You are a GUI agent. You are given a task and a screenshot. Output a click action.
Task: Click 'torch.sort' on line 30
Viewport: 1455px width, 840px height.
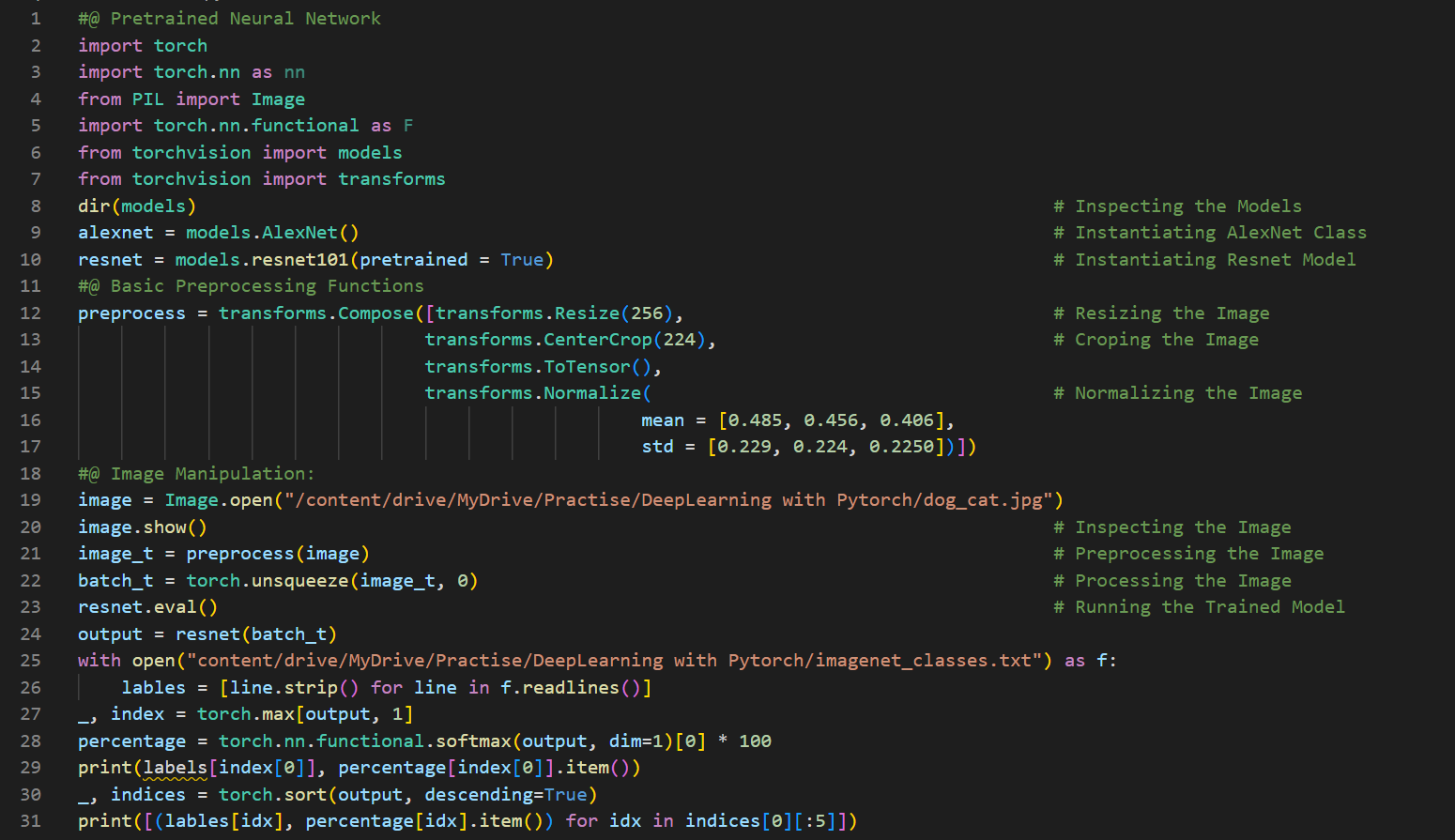[x=272, y=795]
